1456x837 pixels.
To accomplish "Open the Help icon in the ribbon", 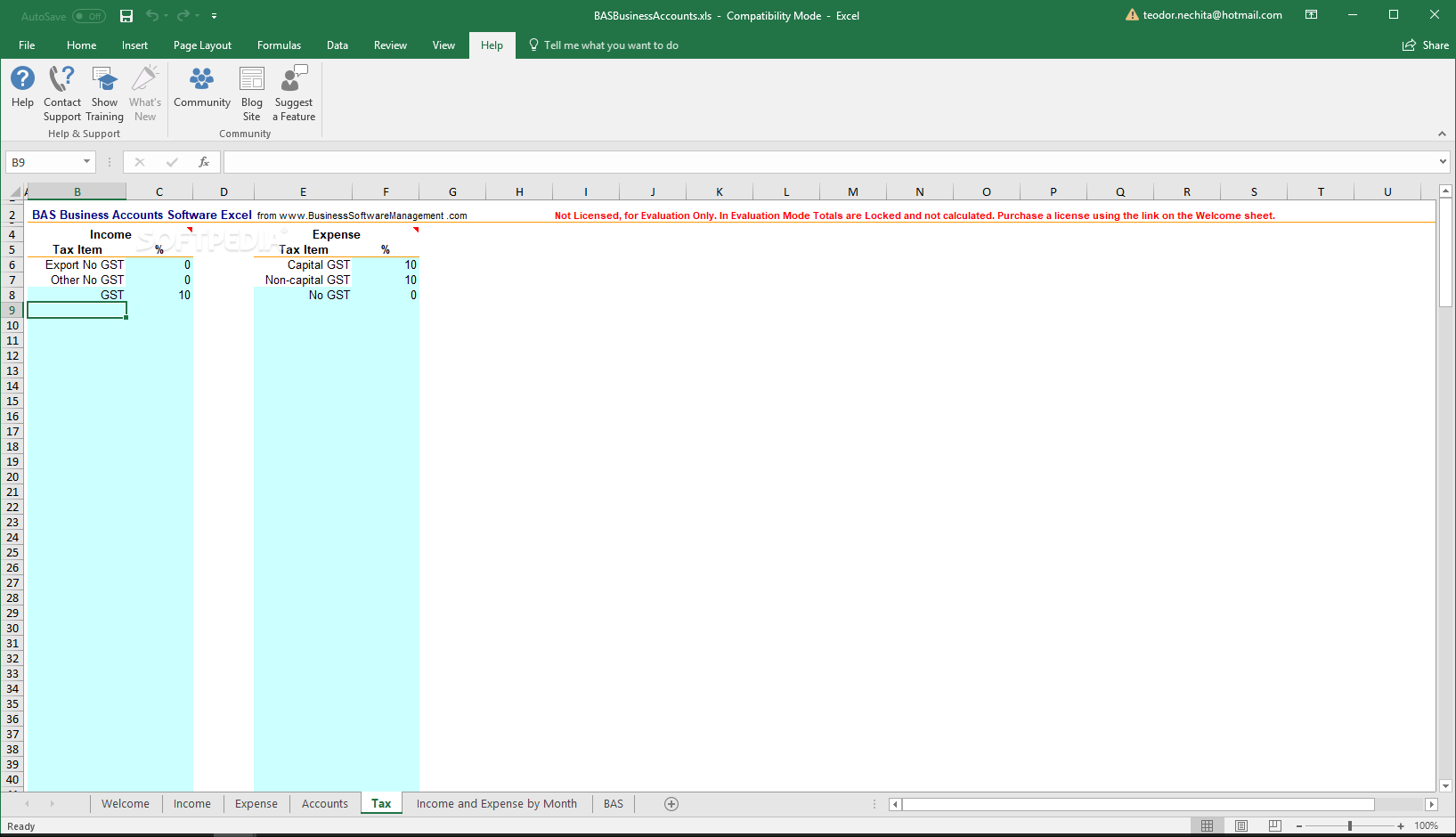I will [x=22, y=87].
